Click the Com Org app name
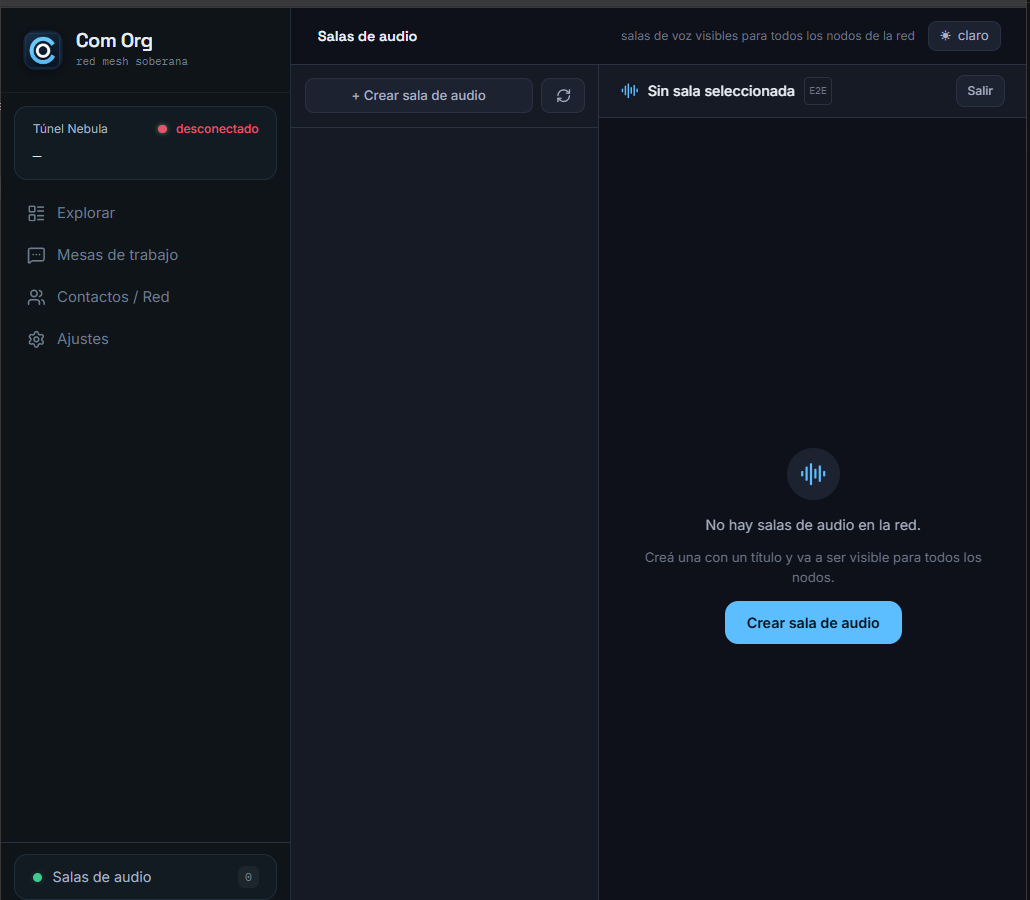This screenshot has width=1030, height=900. click(114, 41)
